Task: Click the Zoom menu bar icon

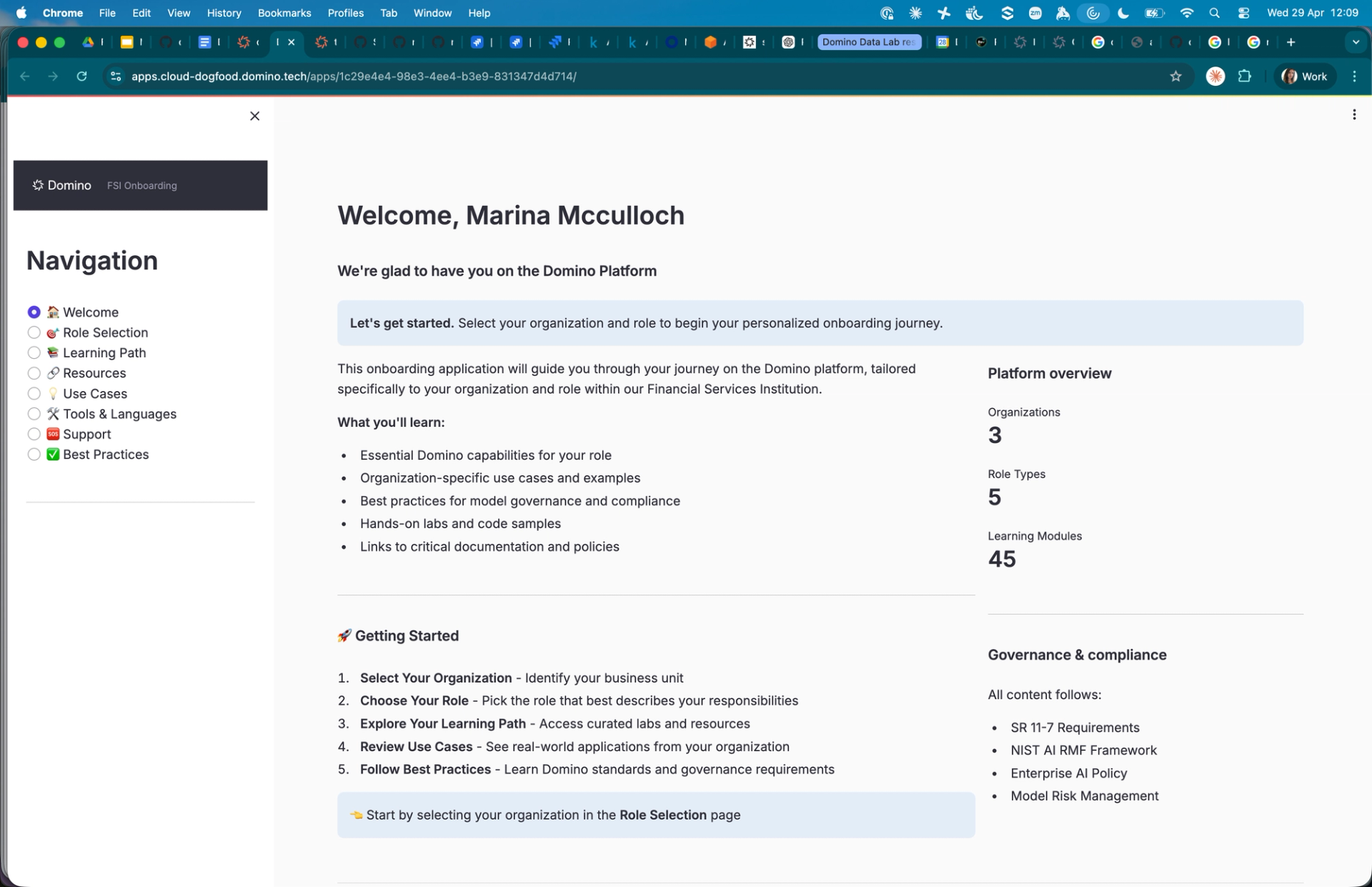Action: (x=1035, y=13)
